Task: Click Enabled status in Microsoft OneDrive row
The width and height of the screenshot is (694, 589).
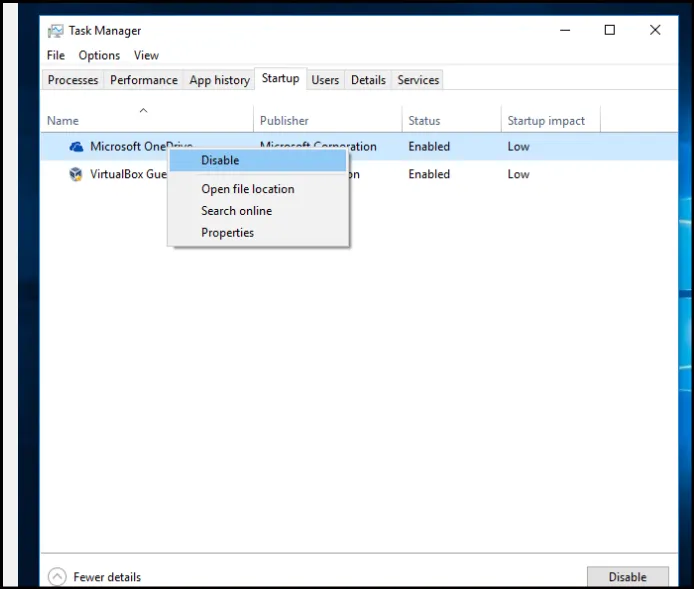Action: point(429,146)
